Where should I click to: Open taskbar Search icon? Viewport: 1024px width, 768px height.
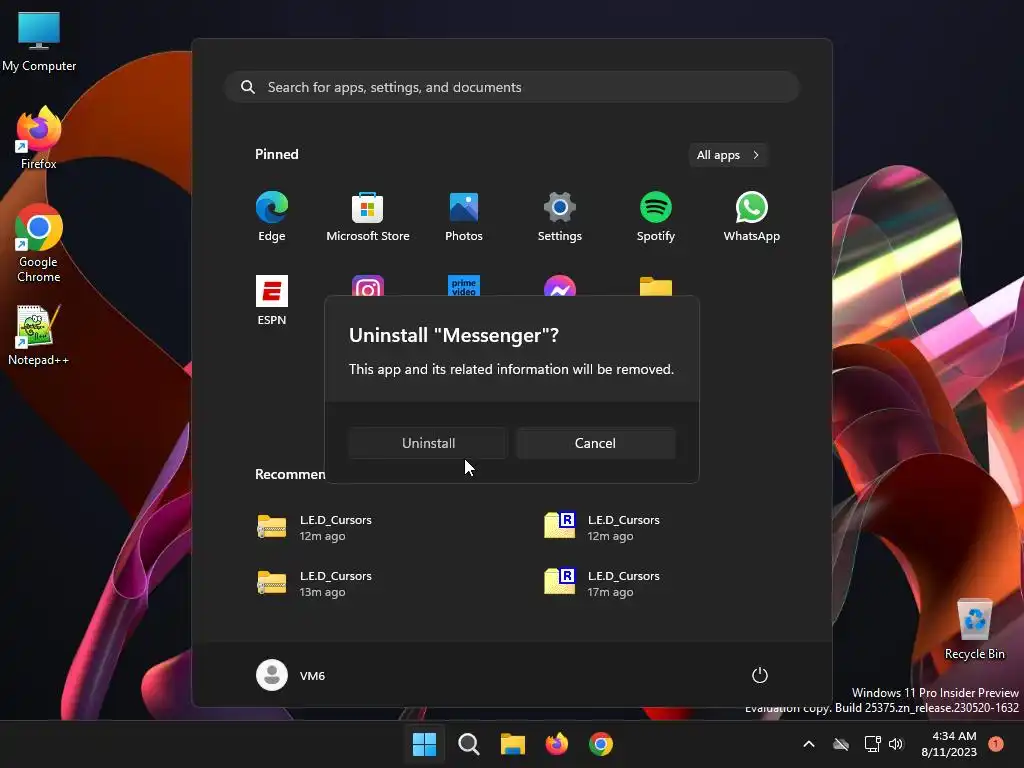468,744
